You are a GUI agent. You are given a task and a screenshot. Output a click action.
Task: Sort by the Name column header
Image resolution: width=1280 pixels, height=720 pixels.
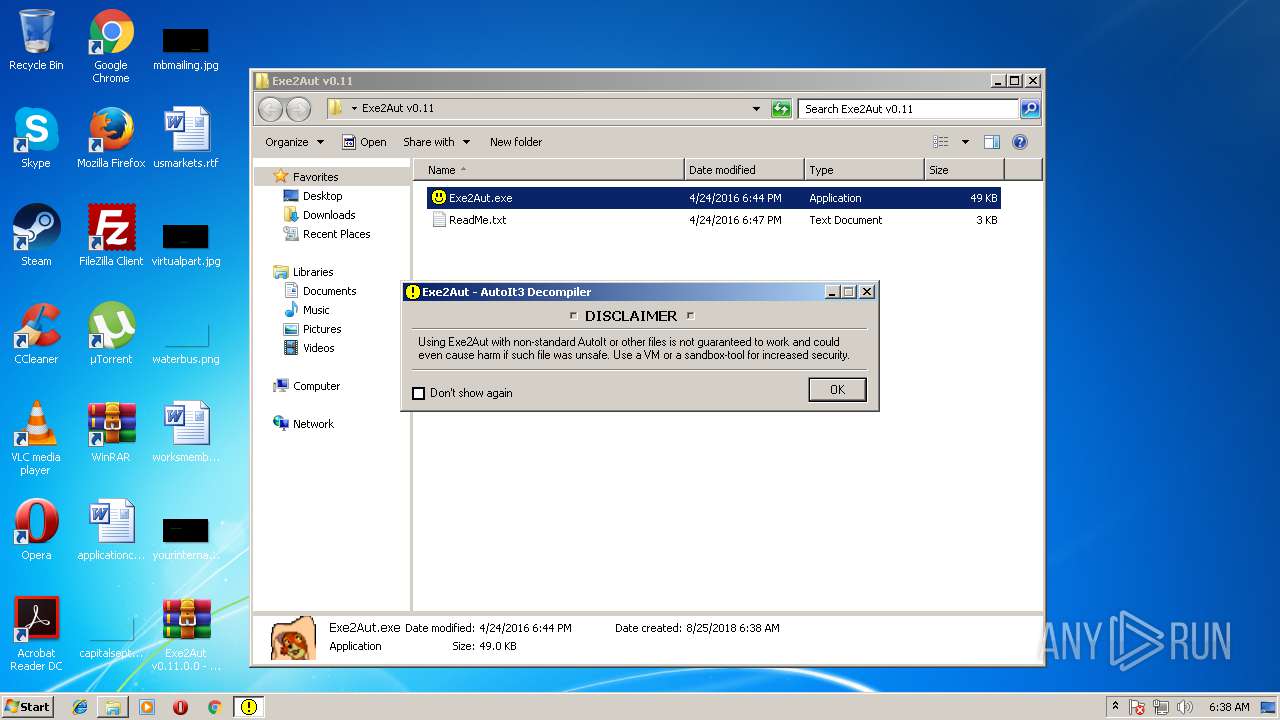[x=548, y=170]
